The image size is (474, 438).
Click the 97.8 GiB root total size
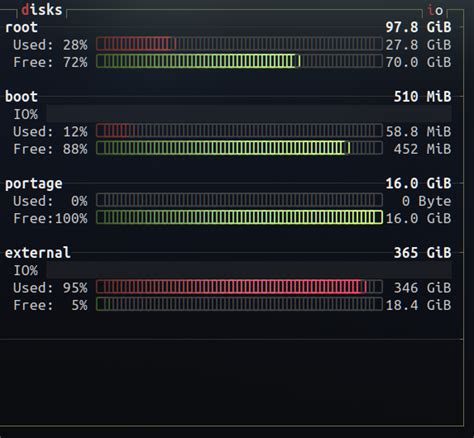(x=418, y=27)
